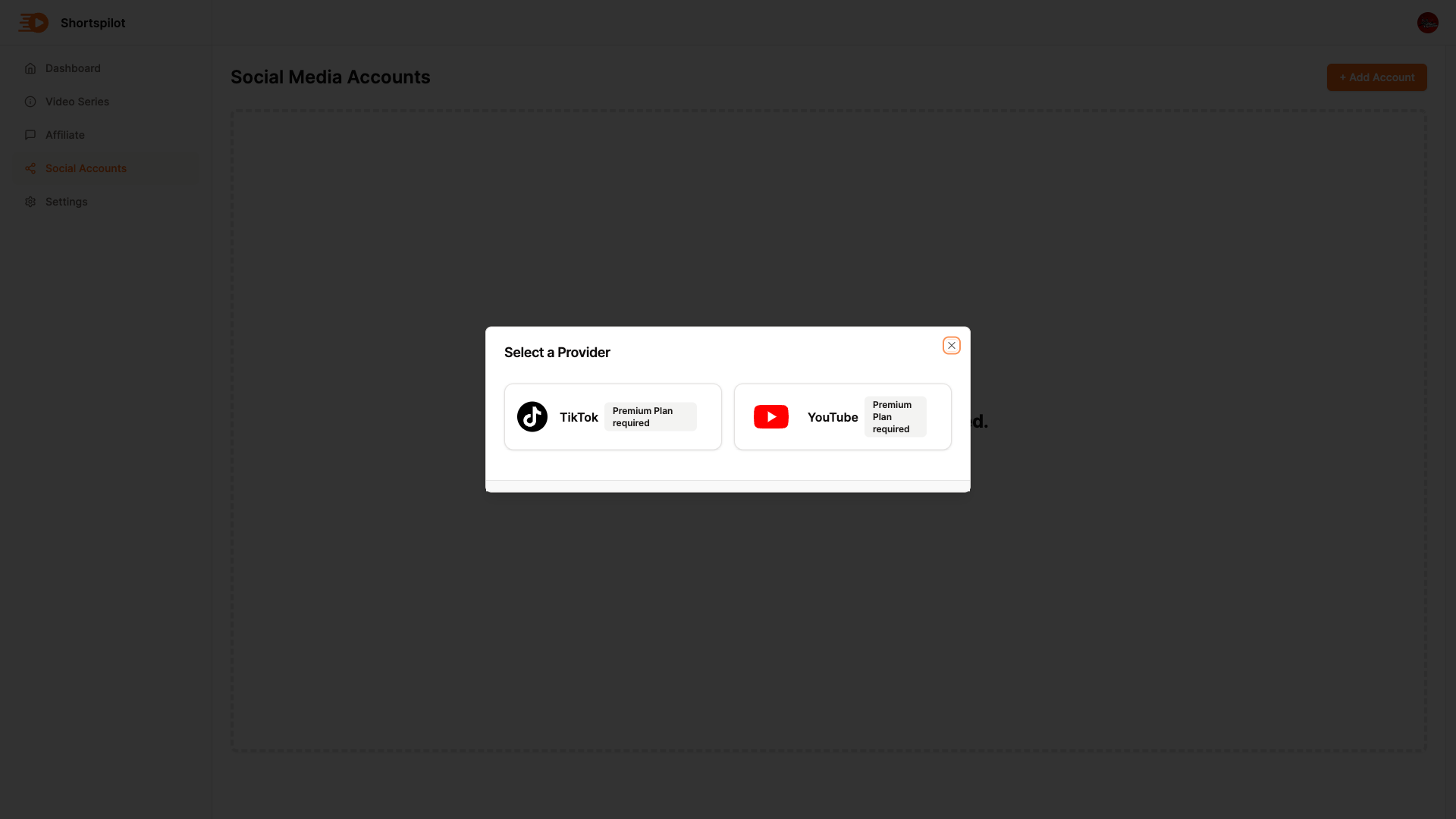
Task: Click the Social Accounts share icon
Action: 30,168
